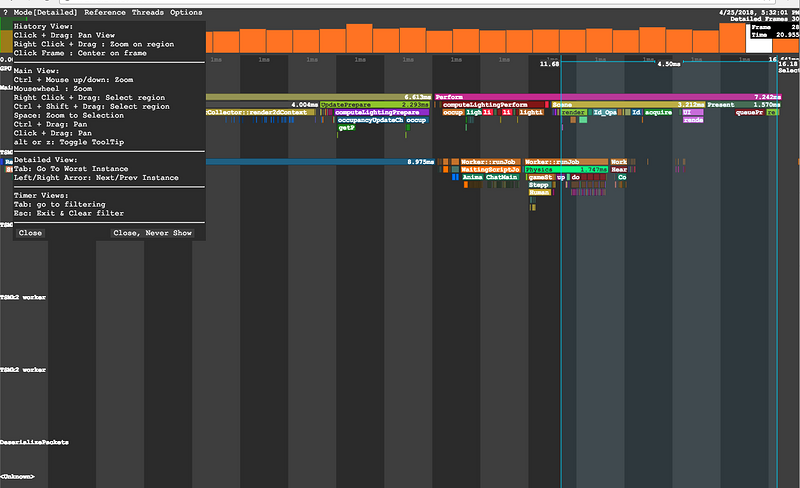This screenshot has height=488, width=800.
Task: Select the green UpdatePrepare 2.293ms bar
Action: pyautogui.click(x=375, y=105)
